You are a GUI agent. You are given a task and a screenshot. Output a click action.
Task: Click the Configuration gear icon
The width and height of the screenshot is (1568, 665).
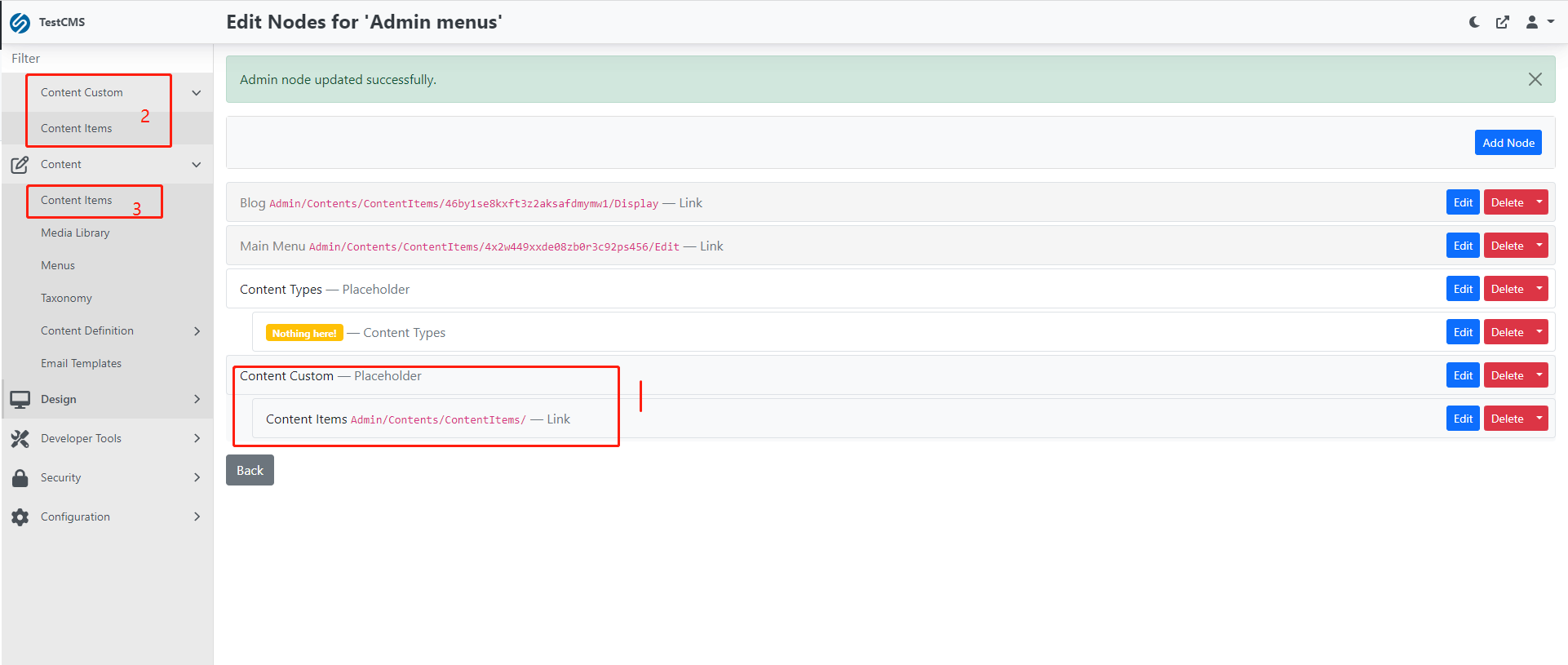pos(20,516)
